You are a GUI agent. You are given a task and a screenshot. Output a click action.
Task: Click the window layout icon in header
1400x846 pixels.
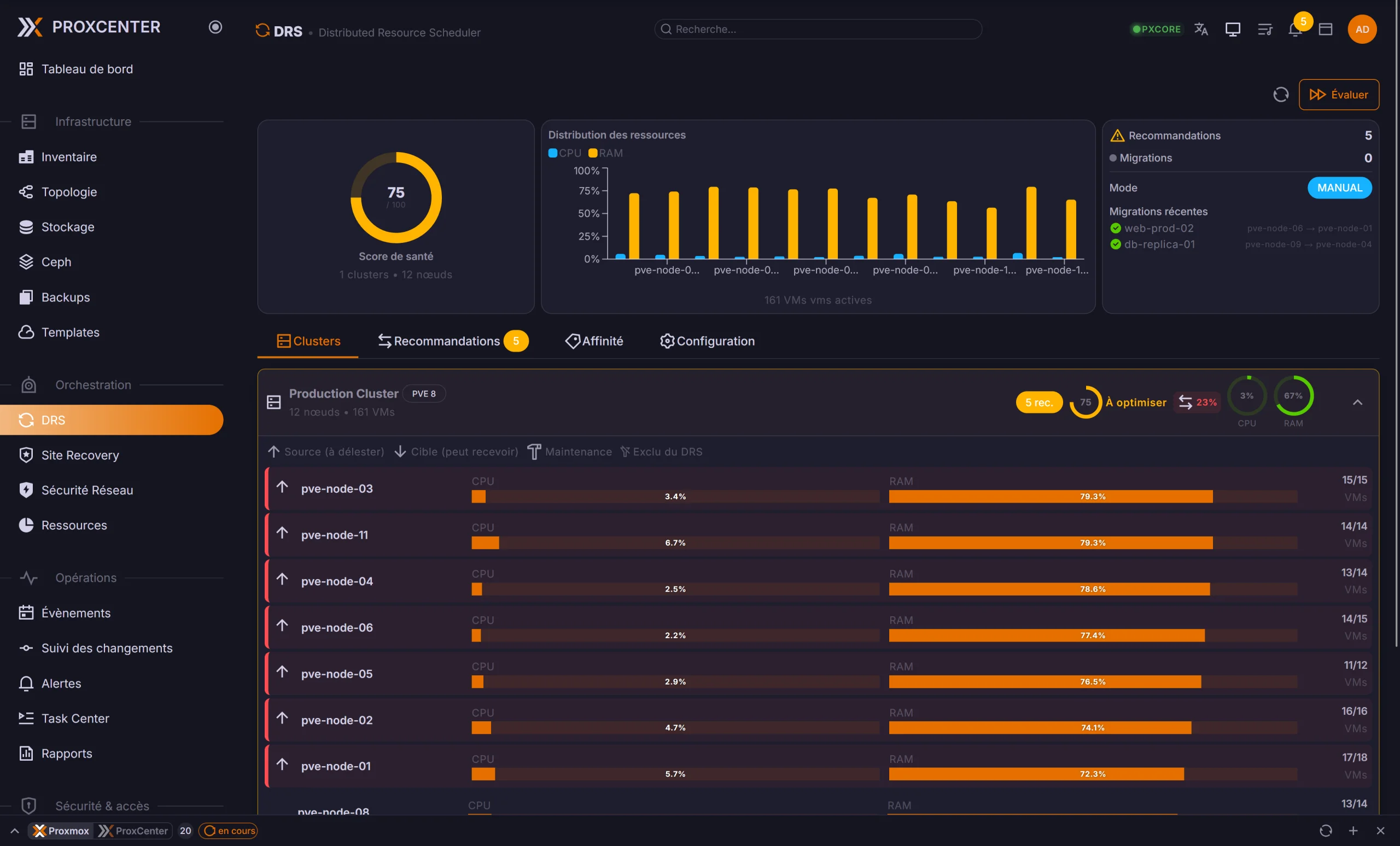[1326, 29]
